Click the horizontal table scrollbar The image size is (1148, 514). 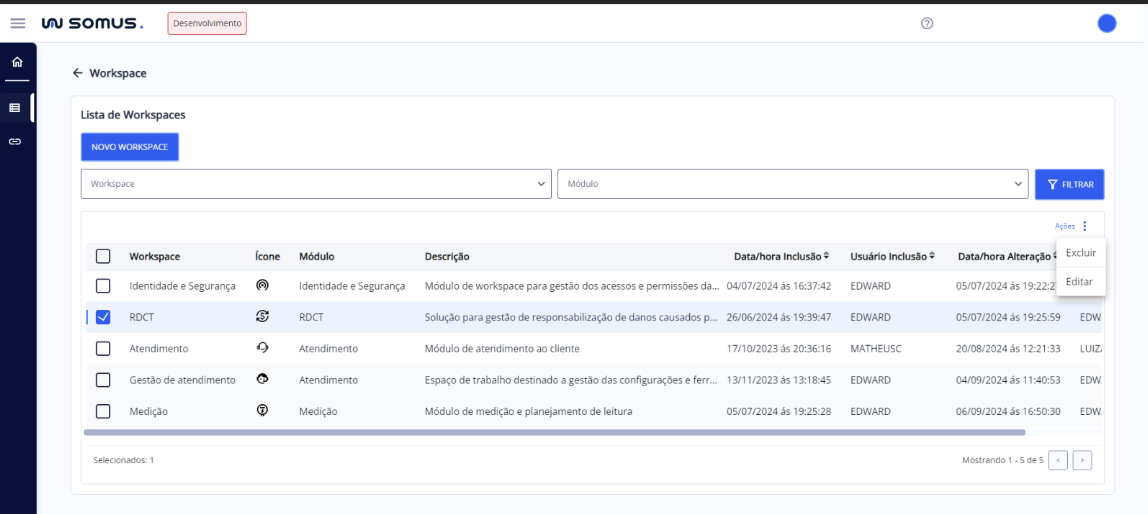[x=554, y=432]
